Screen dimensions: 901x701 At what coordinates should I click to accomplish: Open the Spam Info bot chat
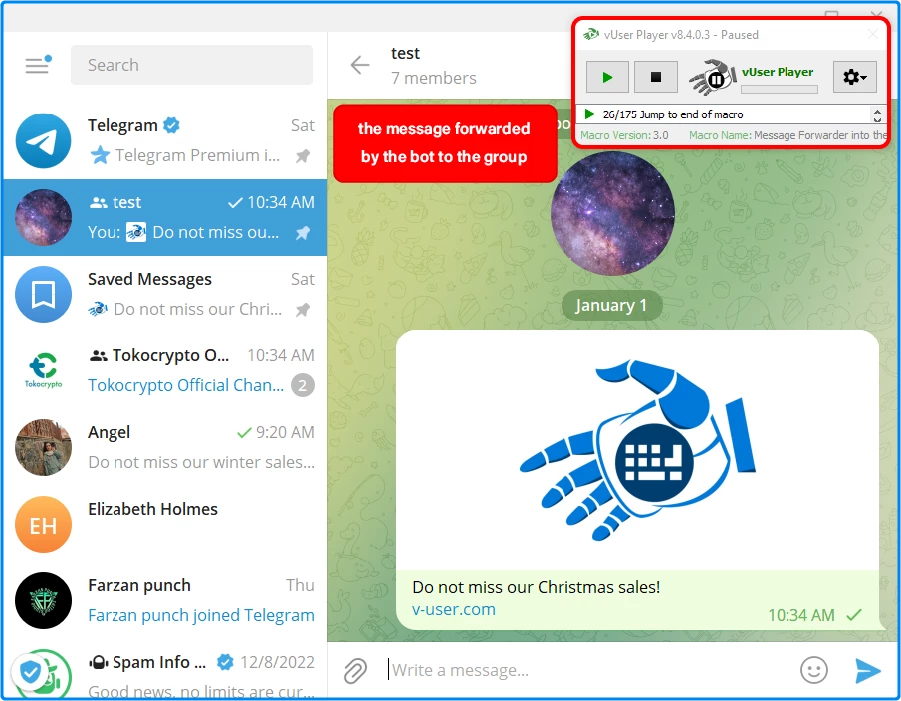tap(165, 670)
